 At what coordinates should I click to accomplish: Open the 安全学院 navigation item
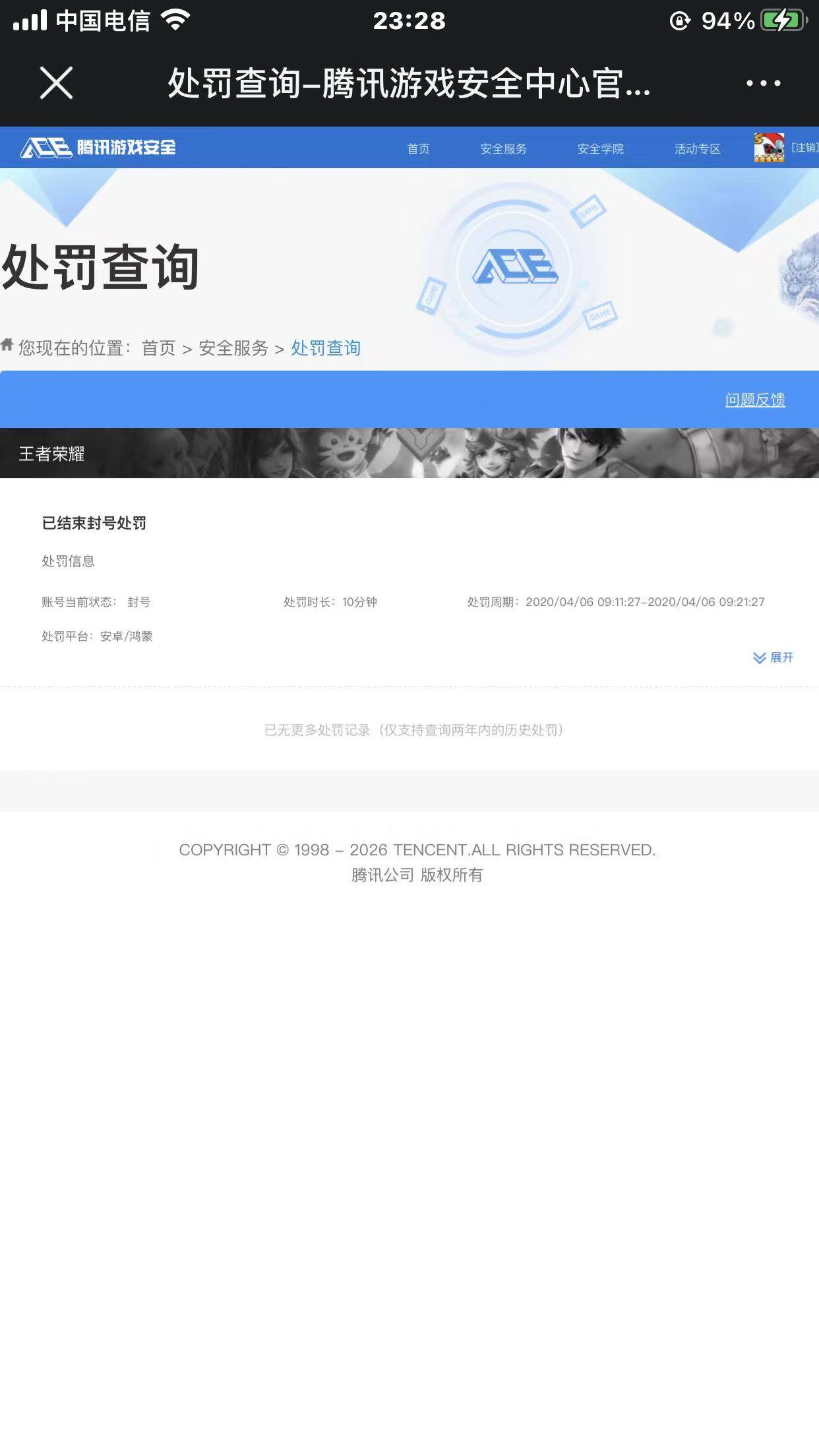[600, 148]
